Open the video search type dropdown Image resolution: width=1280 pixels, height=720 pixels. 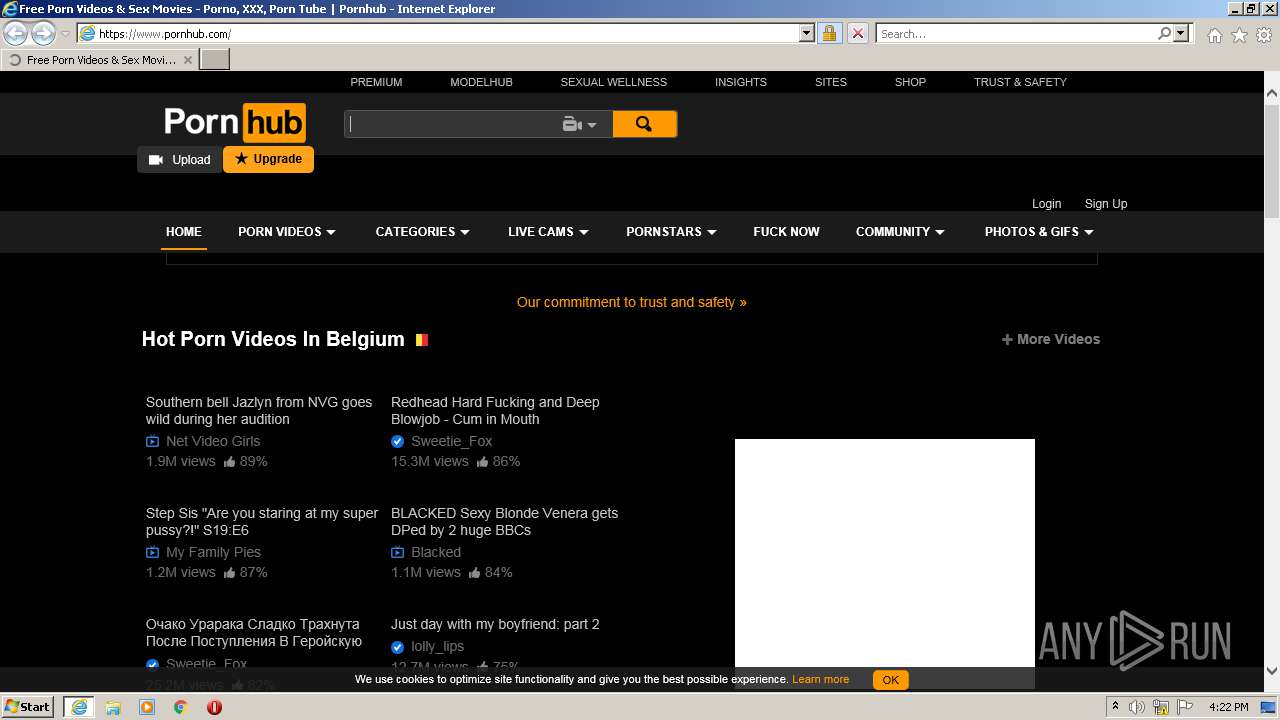(580, 125)
